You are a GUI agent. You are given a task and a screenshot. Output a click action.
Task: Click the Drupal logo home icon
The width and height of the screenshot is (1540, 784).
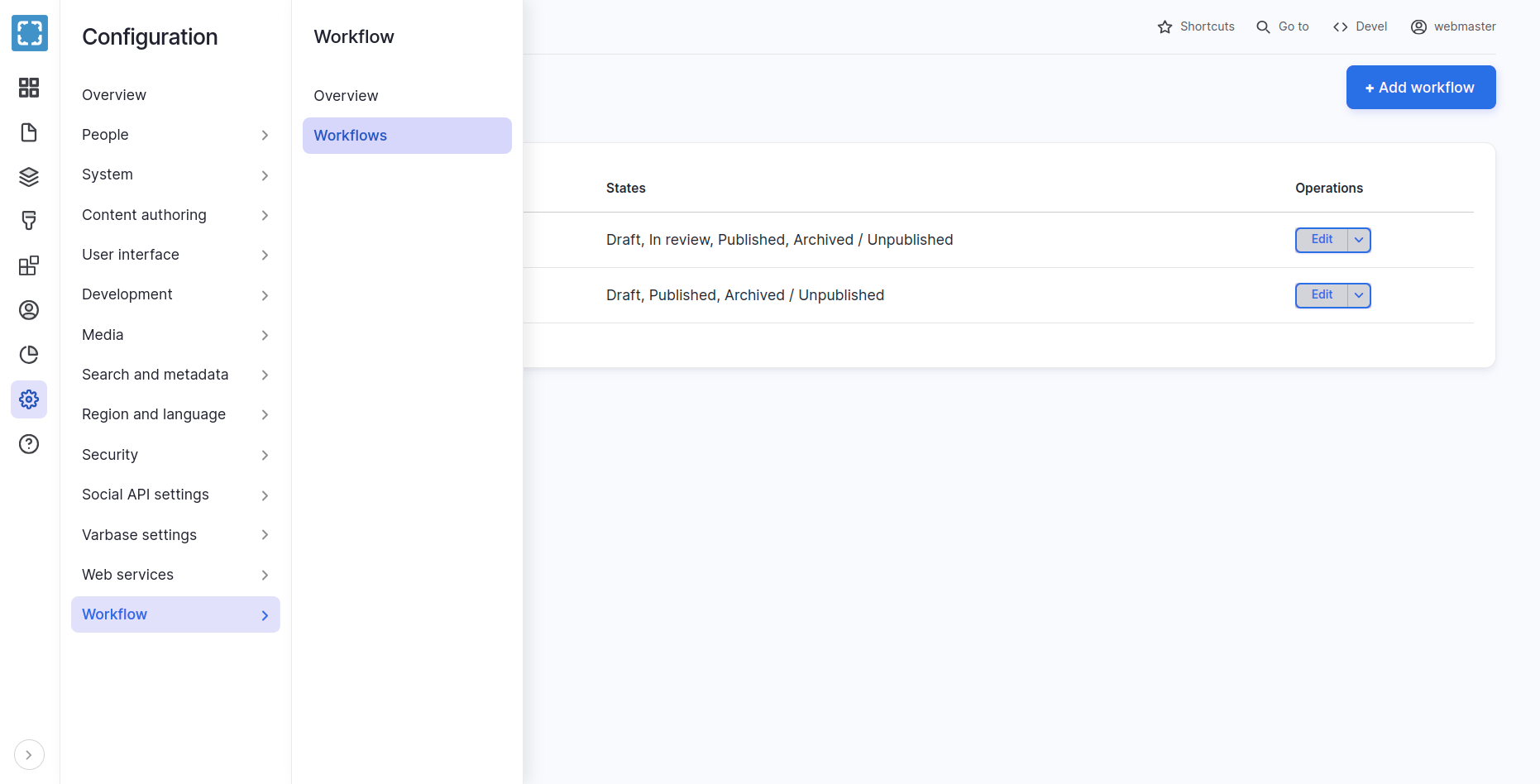click(x=30, y=33)
